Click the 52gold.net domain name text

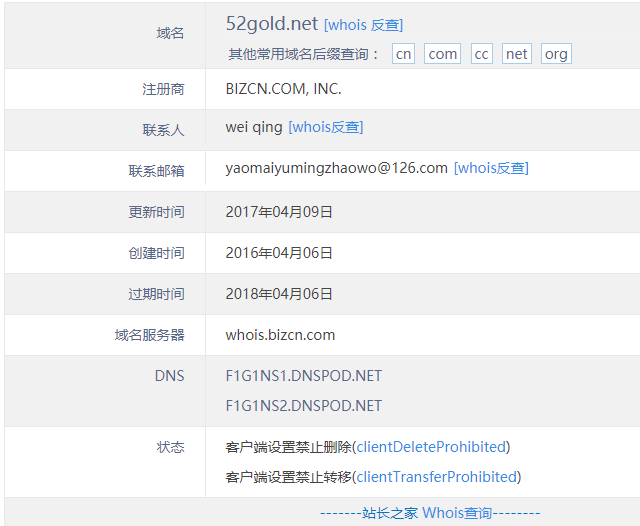271,24
